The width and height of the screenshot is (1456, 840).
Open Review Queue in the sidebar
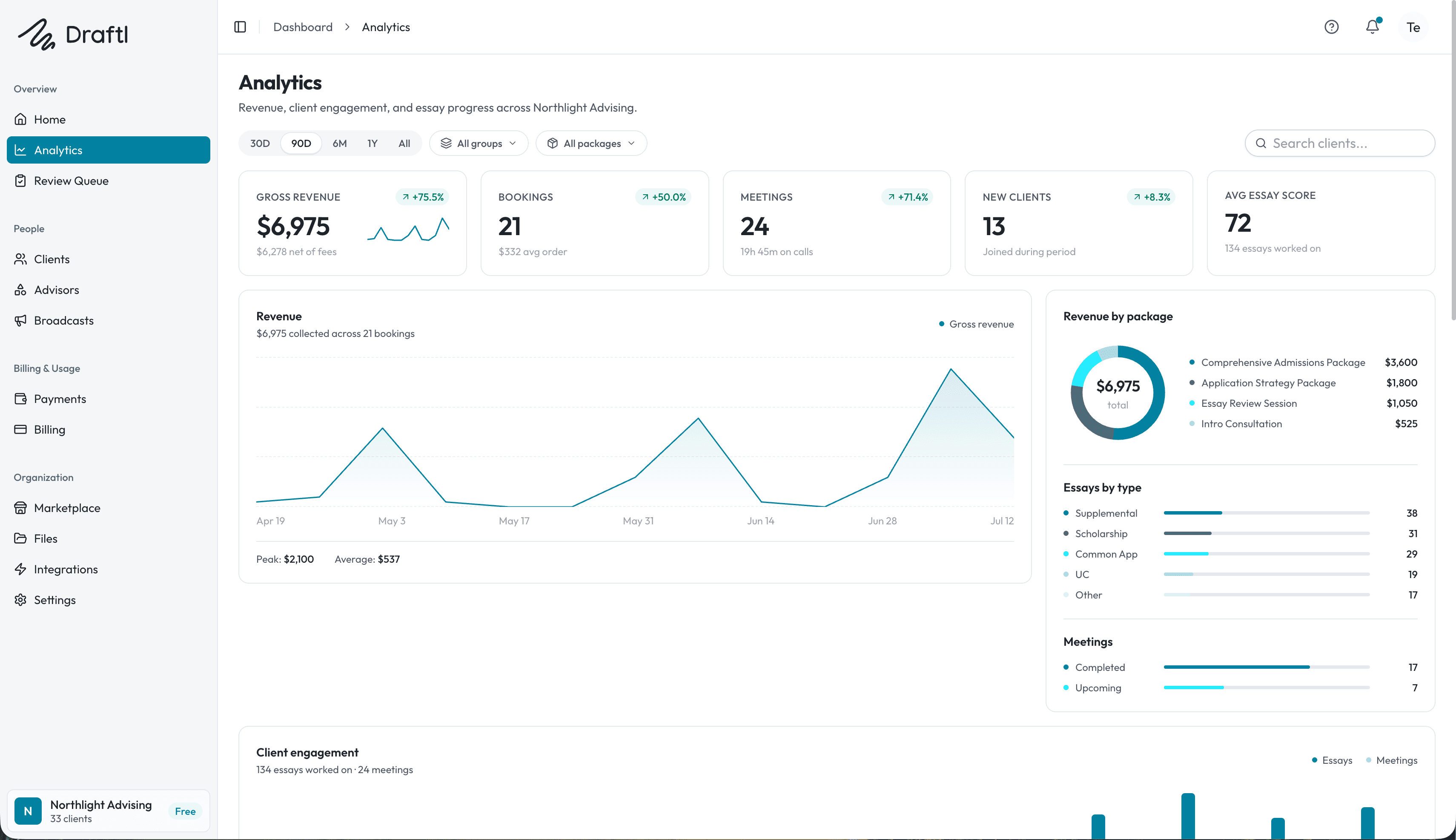click(x=109, y=181)
